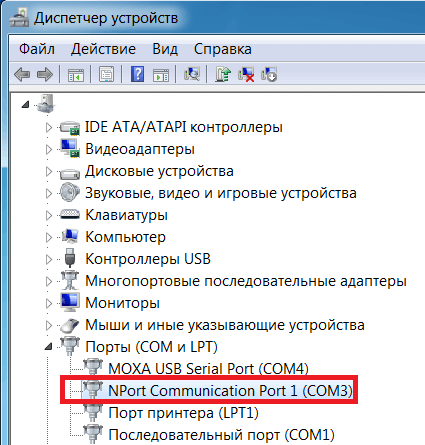Click the Порты (COM и LPT) icon
This screenshot has height=445, width=425.
(x=70, y=346)
